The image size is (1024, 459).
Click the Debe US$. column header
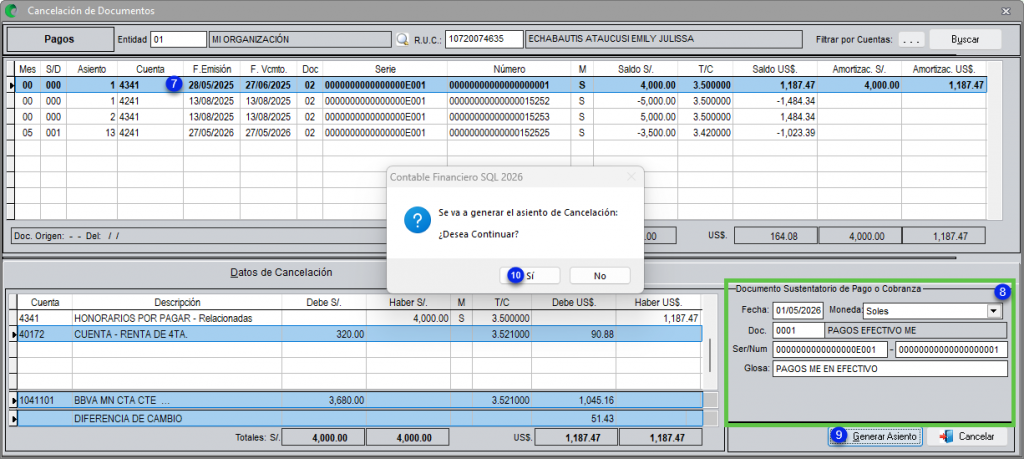click(x=573, y=302)
